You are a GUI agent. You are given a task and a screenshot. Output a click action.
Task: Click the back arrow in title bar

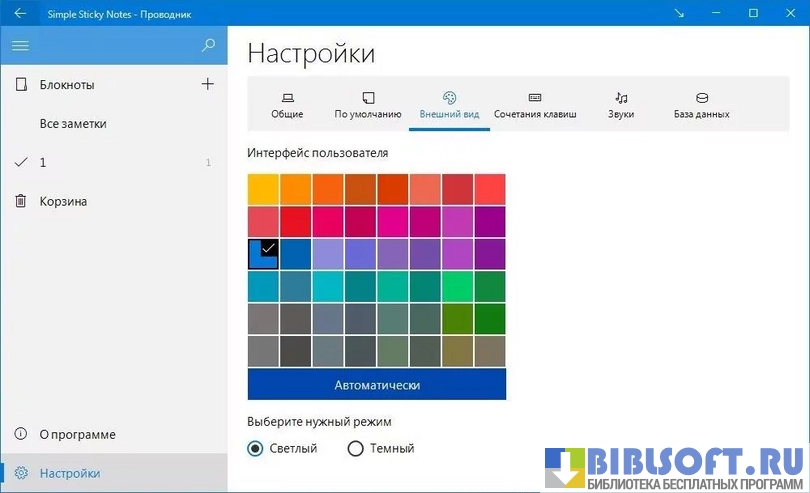coord(20,14)
